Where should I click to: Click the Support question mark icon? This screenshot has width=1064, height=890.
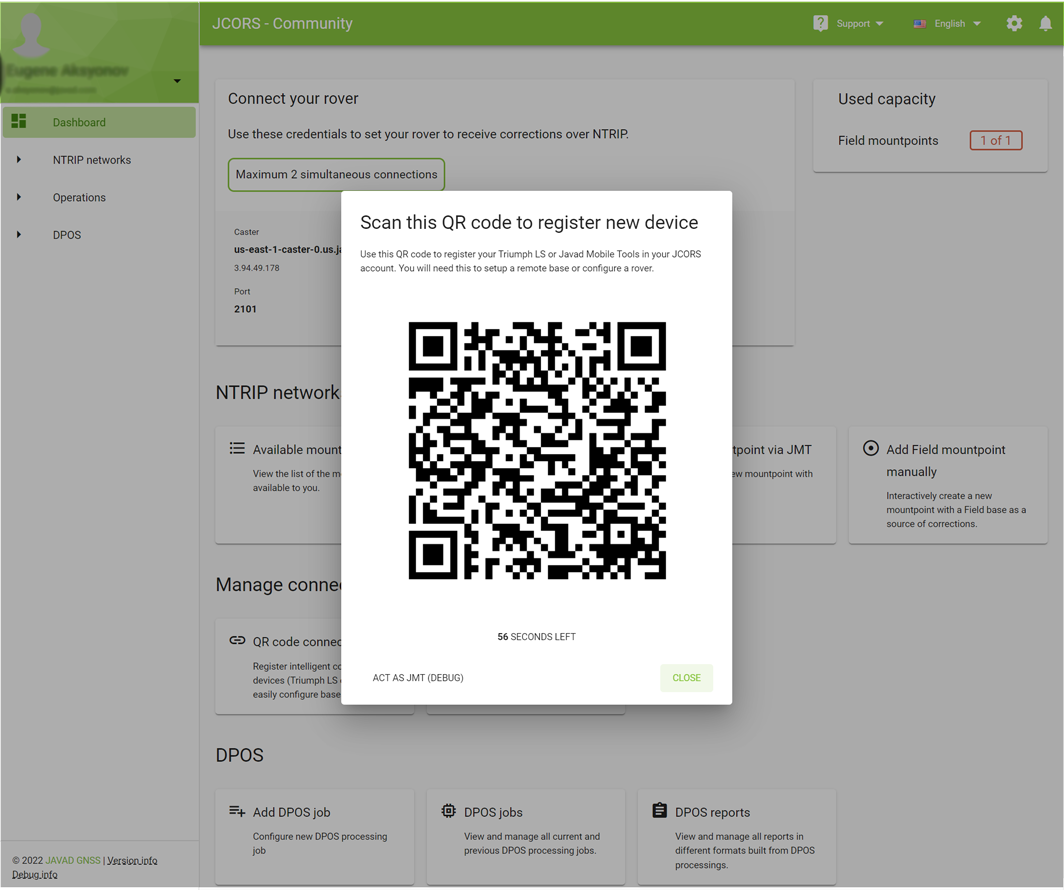[820, 24]
